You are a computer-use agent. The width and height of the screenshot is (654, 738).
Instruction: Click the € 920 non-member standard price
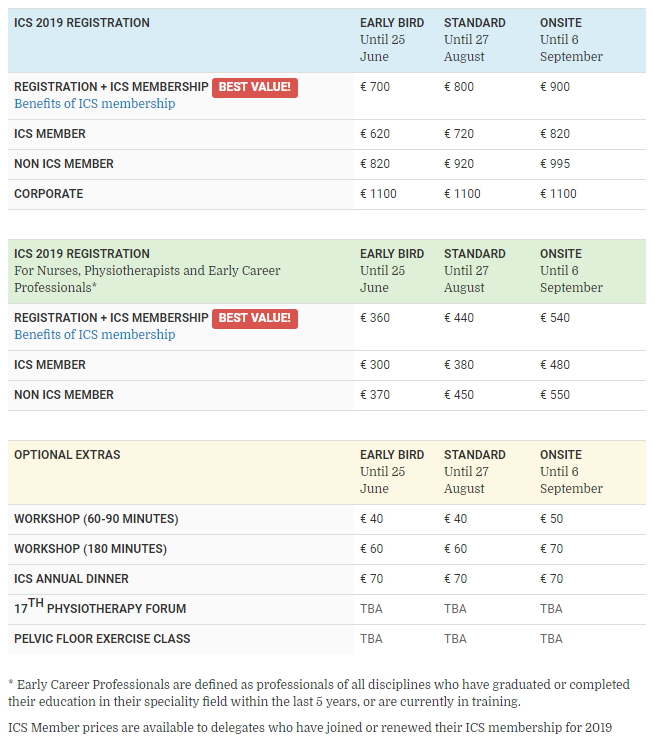(x=459, y=164)
